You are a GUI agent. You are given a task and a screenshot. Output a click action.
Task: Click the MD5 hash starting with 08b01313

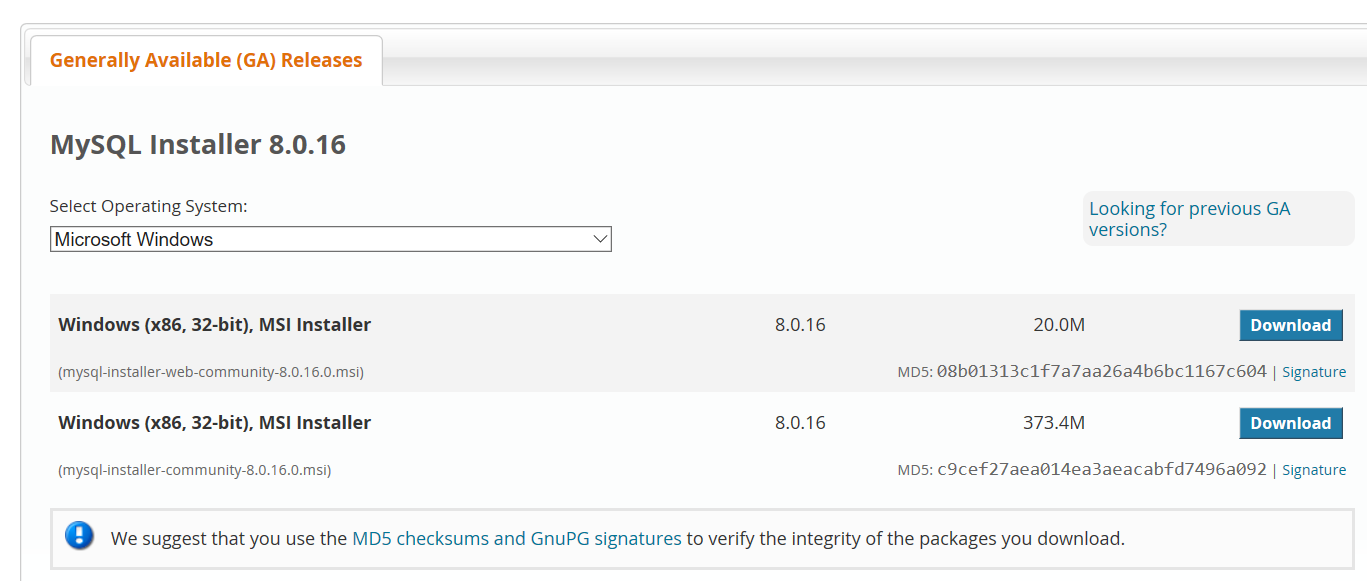click(x=1102, y=371)
